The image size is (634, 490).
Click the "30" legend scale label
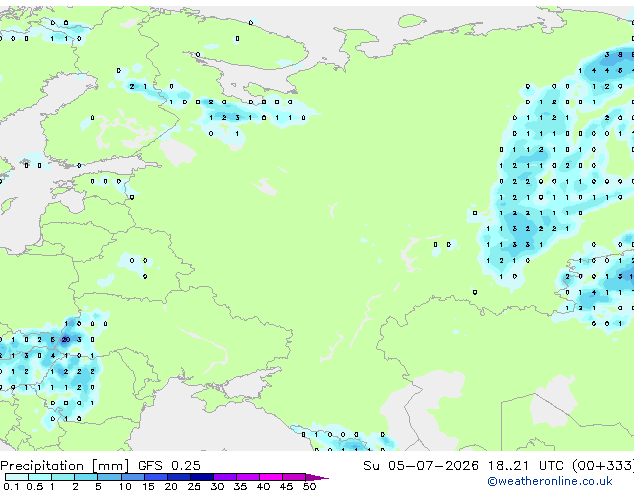[x=217, y=486]
